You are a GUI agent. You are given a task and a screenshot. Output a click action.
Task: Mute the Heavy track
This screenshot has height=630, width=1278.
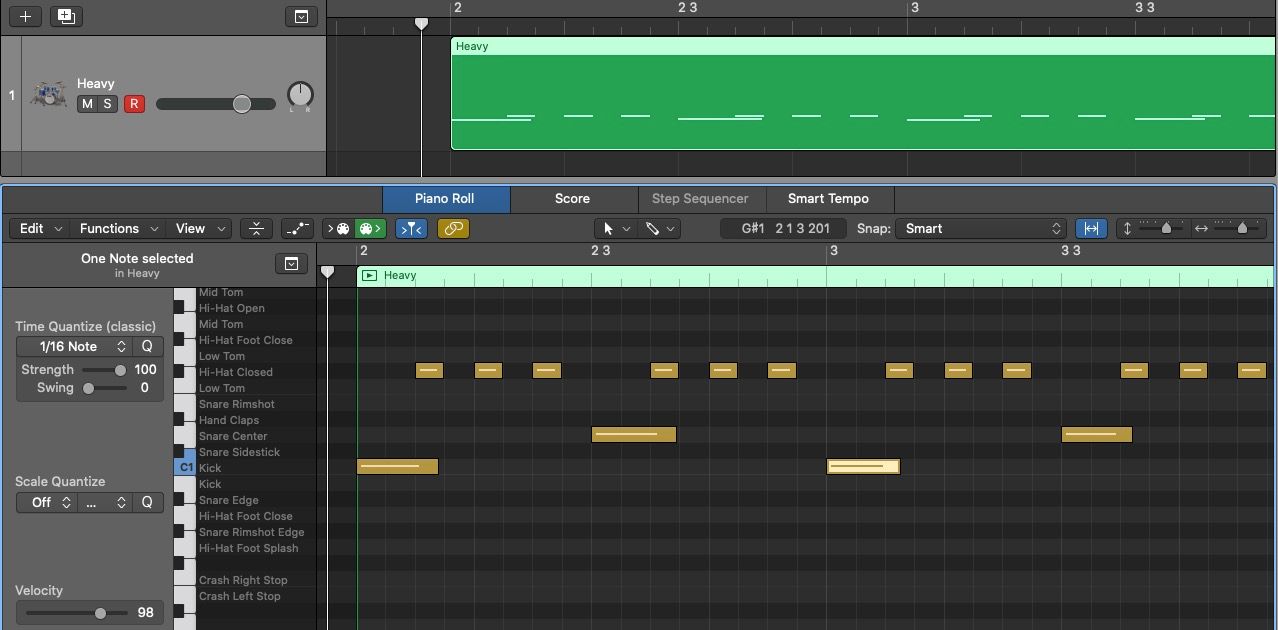point(87,104)
